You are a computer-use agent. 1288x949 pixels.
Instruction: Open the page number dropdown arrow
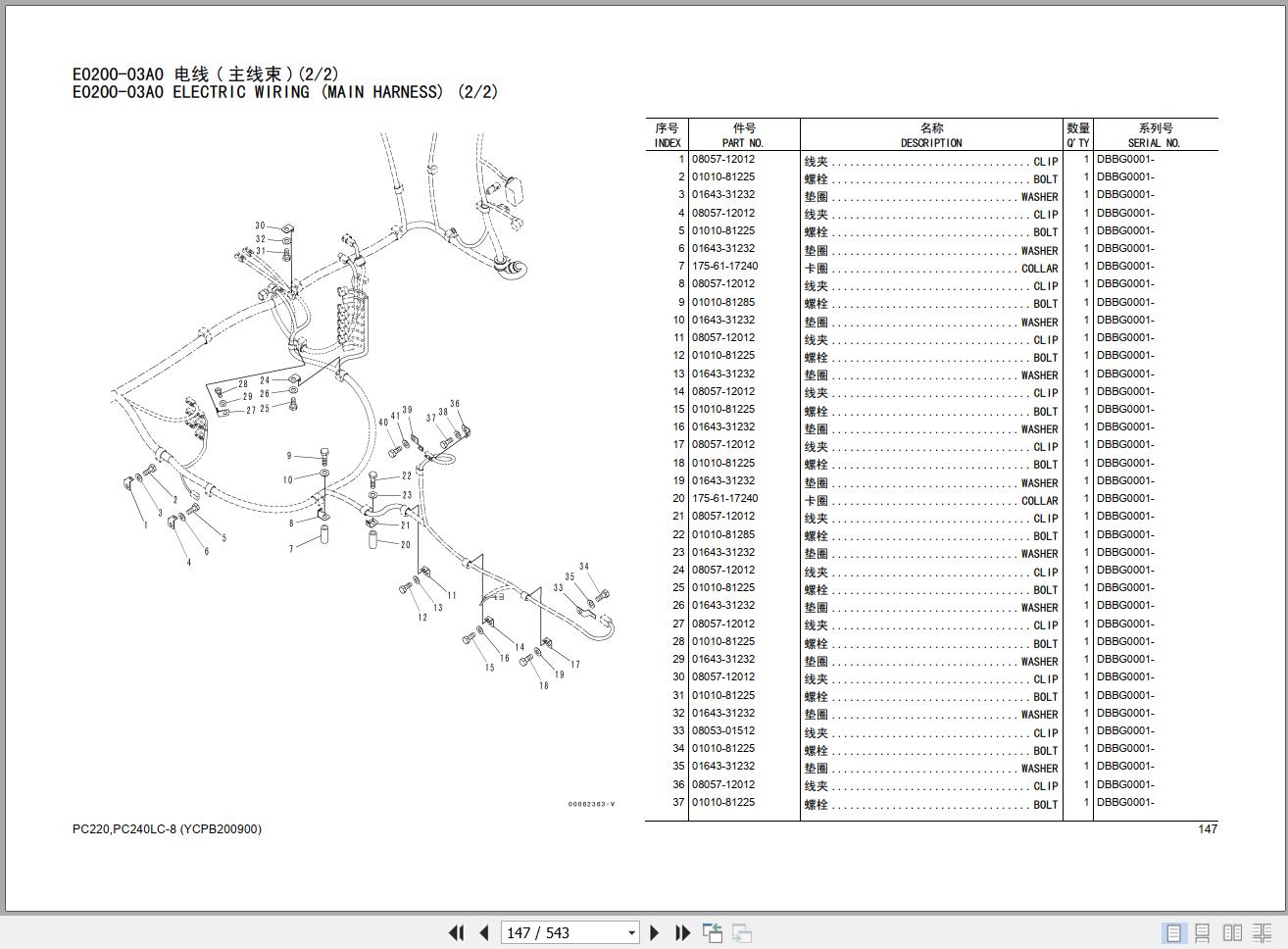pos(631,933)
